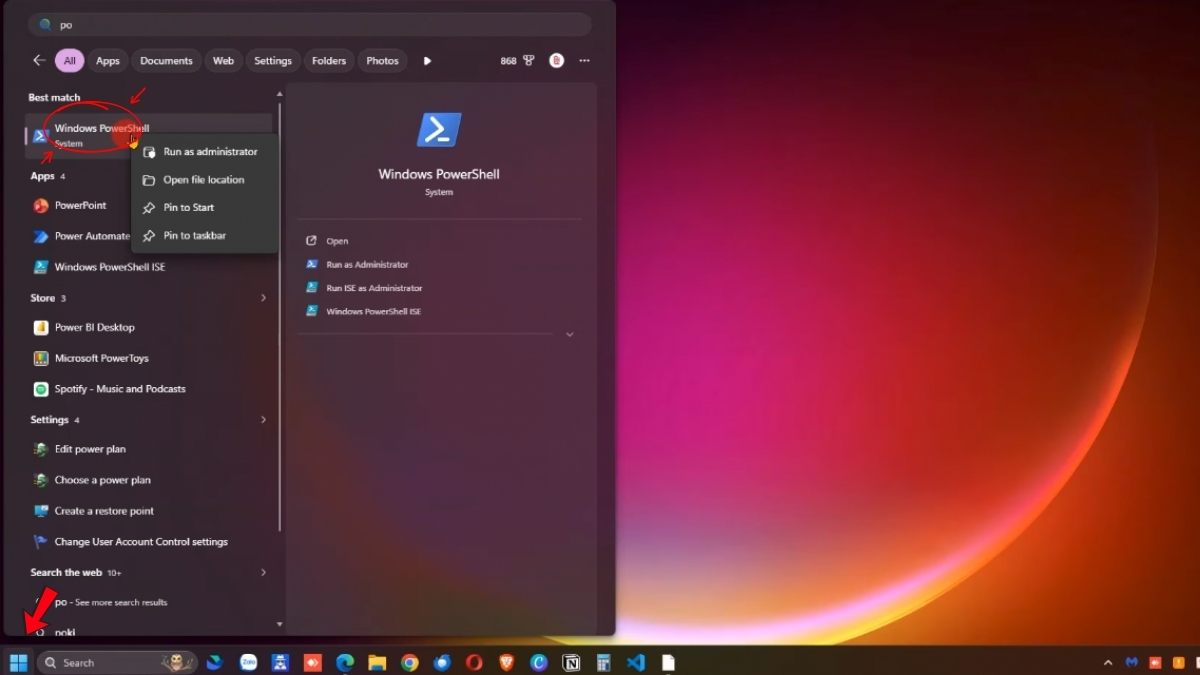Open 'po - See more search results'
The height and width of the screenshot is (675, 1200).
150,602
